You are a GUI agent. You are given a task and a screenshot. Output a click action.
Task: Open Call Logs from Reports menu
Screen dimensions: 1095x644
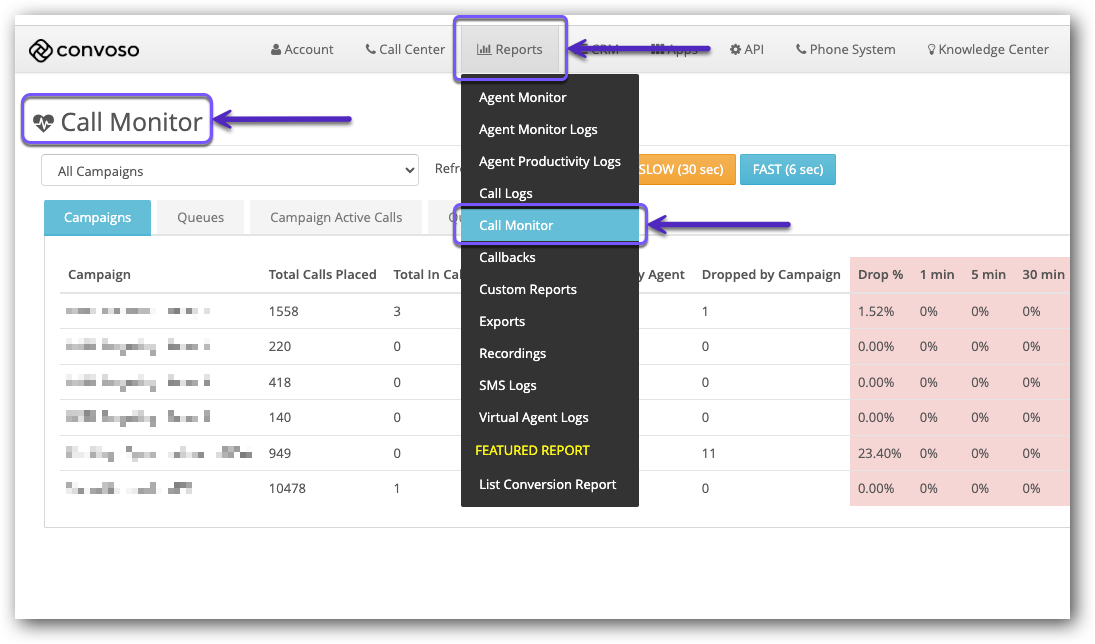505,193
